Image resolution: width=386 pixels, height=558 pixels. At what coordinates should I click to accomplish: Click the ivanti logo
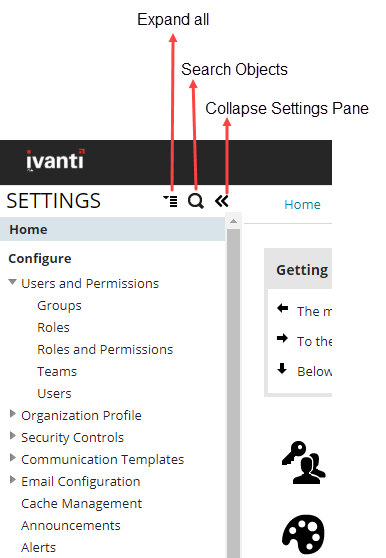point(55,160)
